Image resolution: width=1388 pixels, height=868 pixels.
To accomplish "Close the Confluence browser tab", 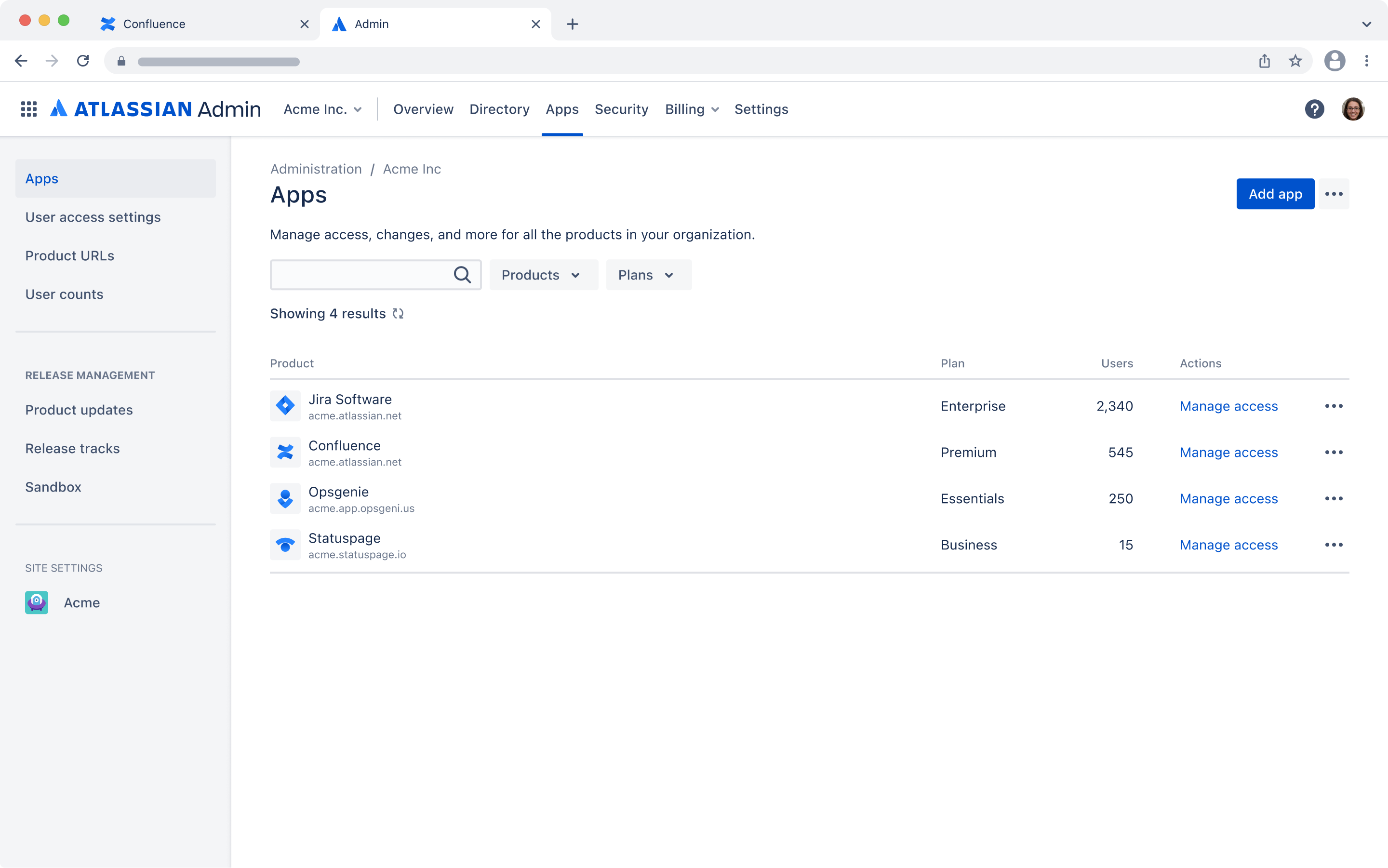I will pyautogui.click(x=304, y=24).
